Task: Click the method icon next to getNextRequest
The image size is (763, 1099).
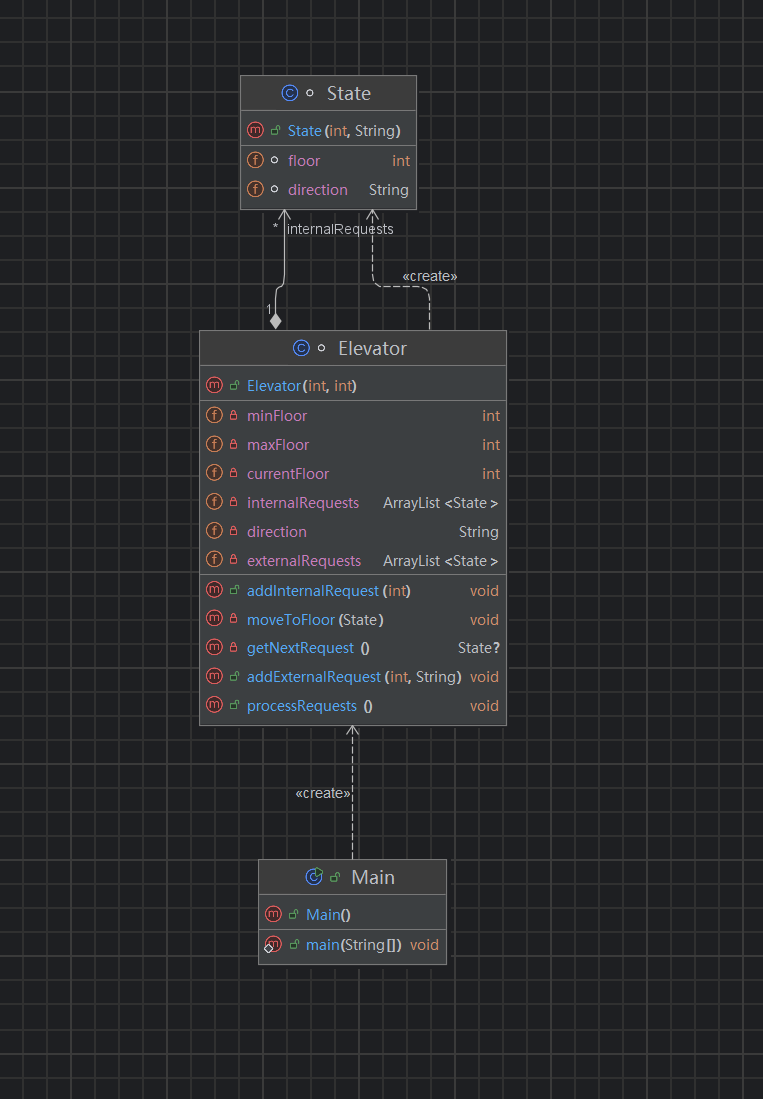Action: click(214, 647)
